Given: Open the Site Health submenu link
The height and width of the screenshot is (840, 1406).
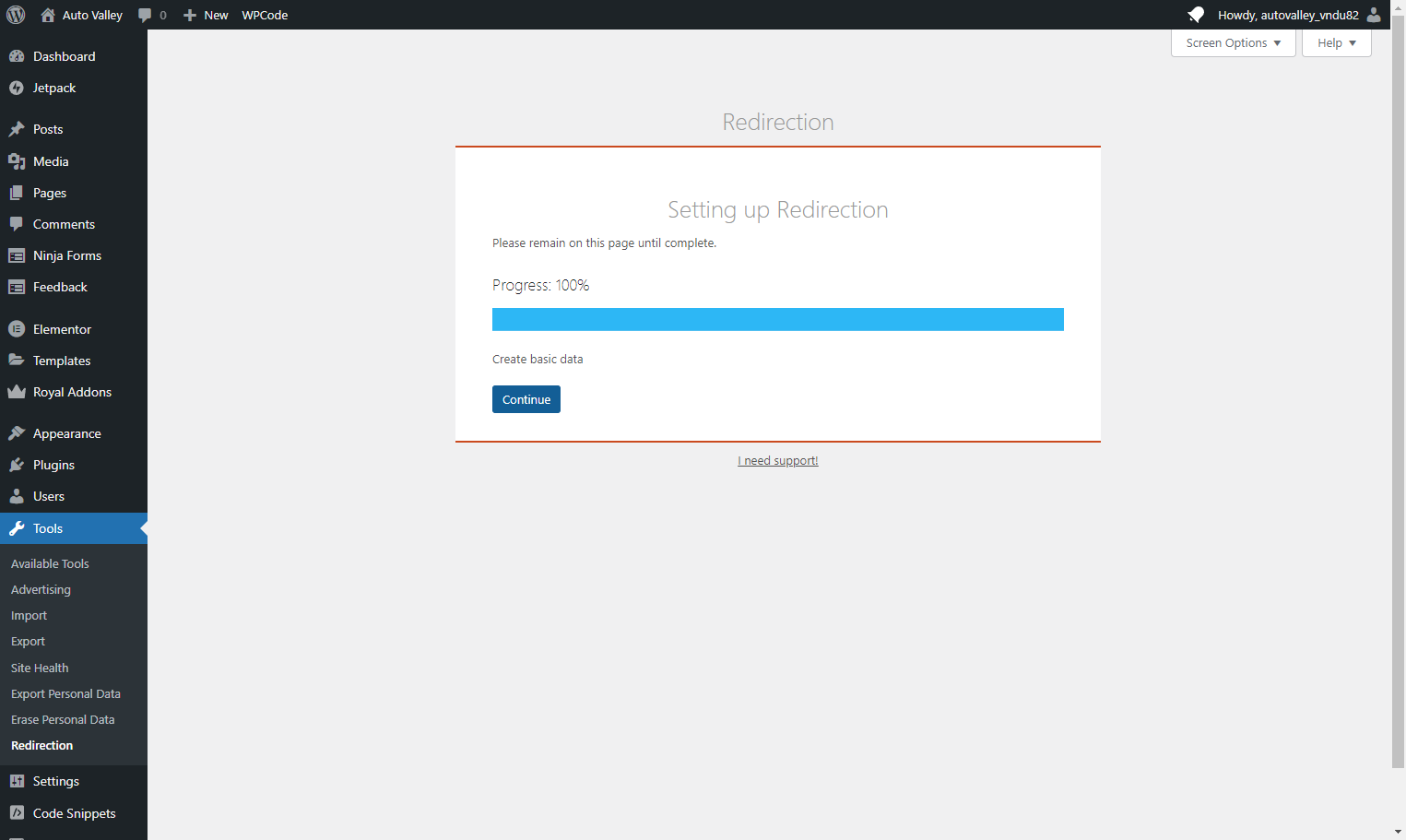Looking at the screenshot, I should point(40,668).
